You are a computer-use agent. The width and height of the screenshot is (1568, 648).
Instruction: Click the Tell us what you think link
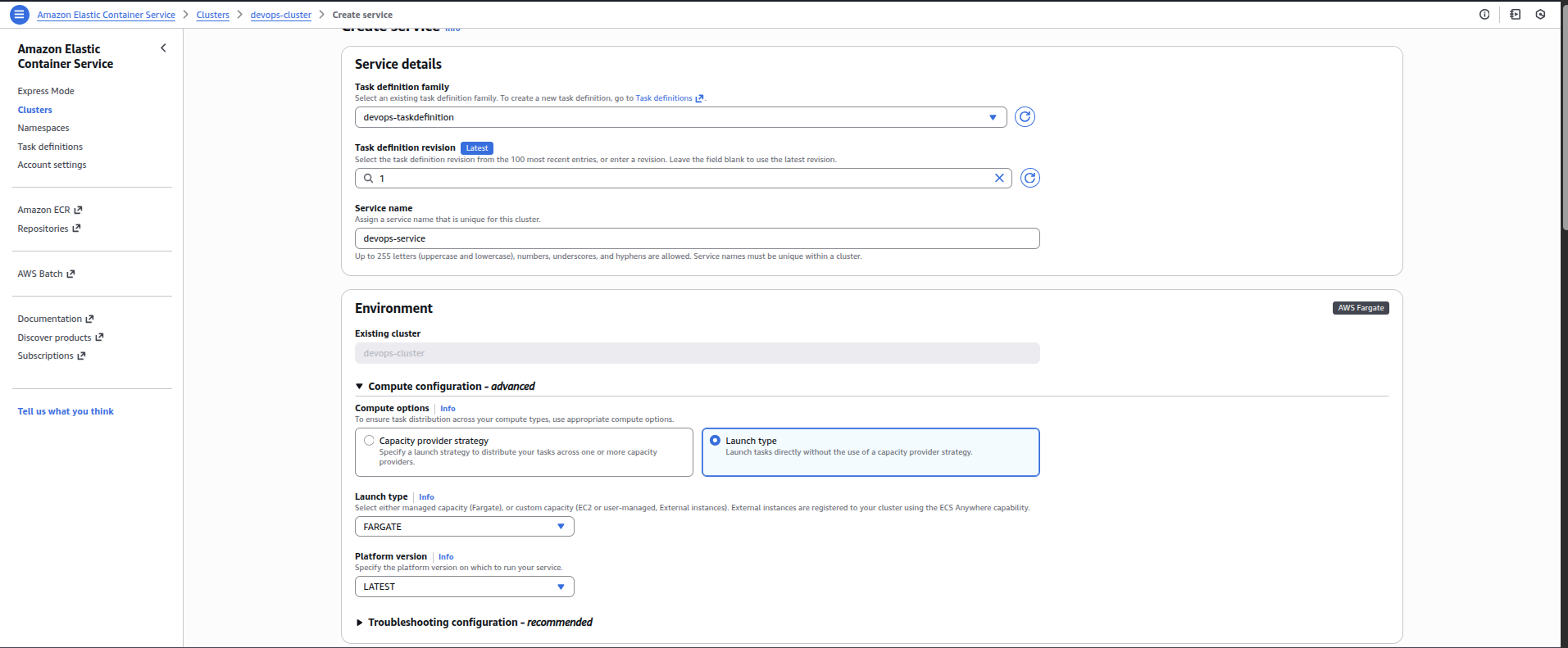tap(66, 411)
